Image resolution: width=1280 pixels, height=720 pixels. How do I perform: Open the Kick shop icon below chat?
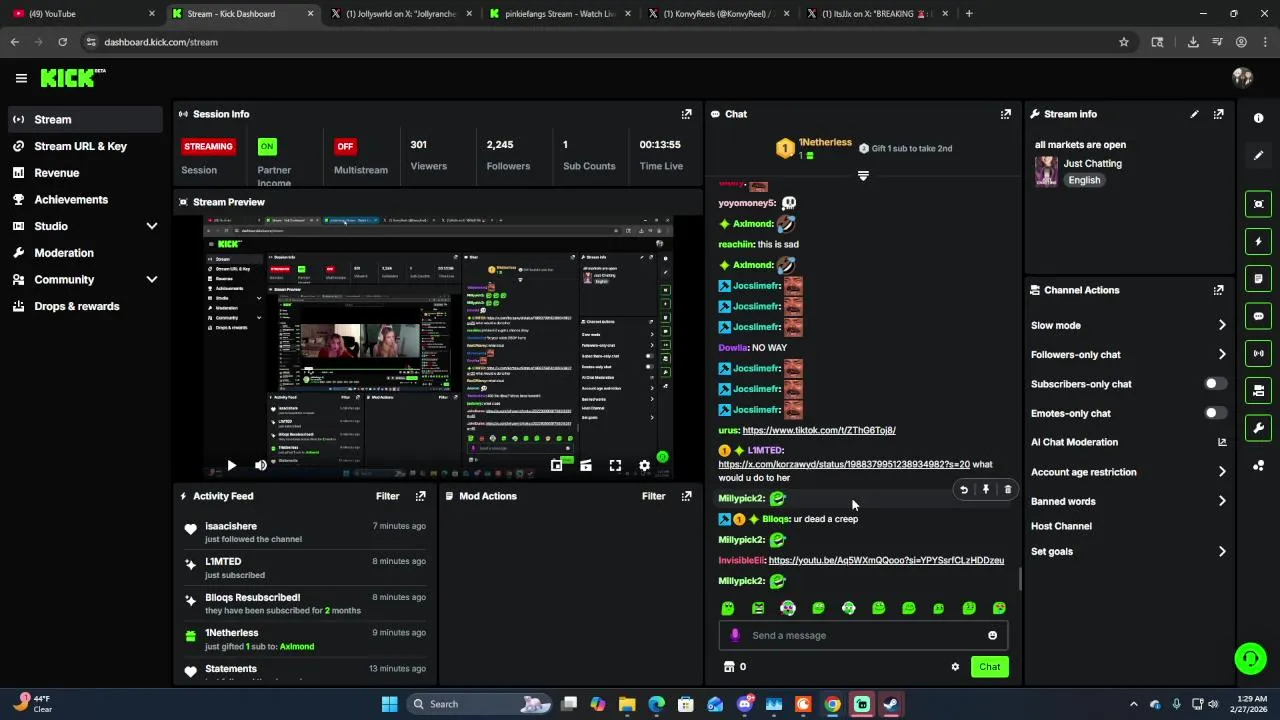729,667
